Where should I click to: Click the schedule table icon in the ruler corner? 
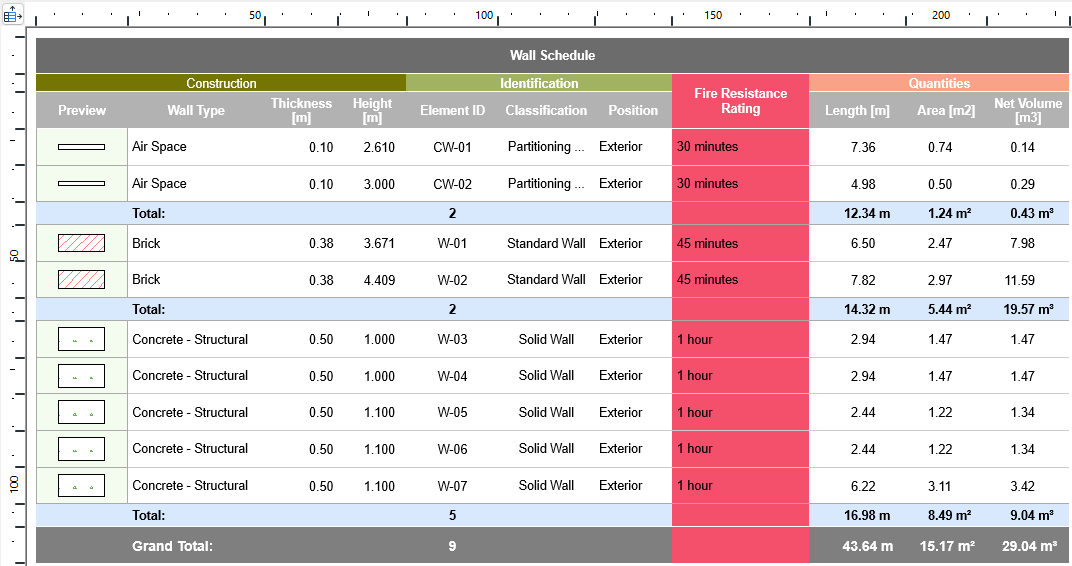click(x=13, y=14)
